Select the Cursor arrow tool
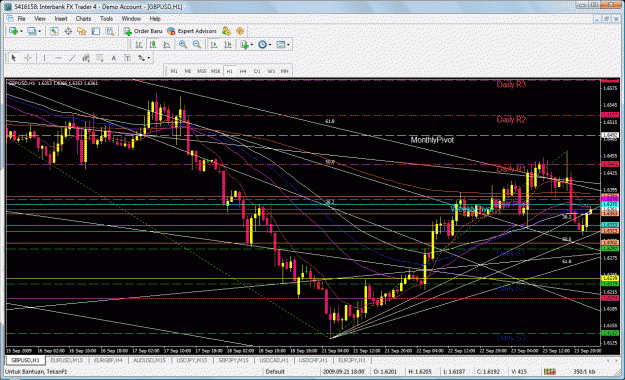Screen dimensions: 625x380 coord(14,58)
